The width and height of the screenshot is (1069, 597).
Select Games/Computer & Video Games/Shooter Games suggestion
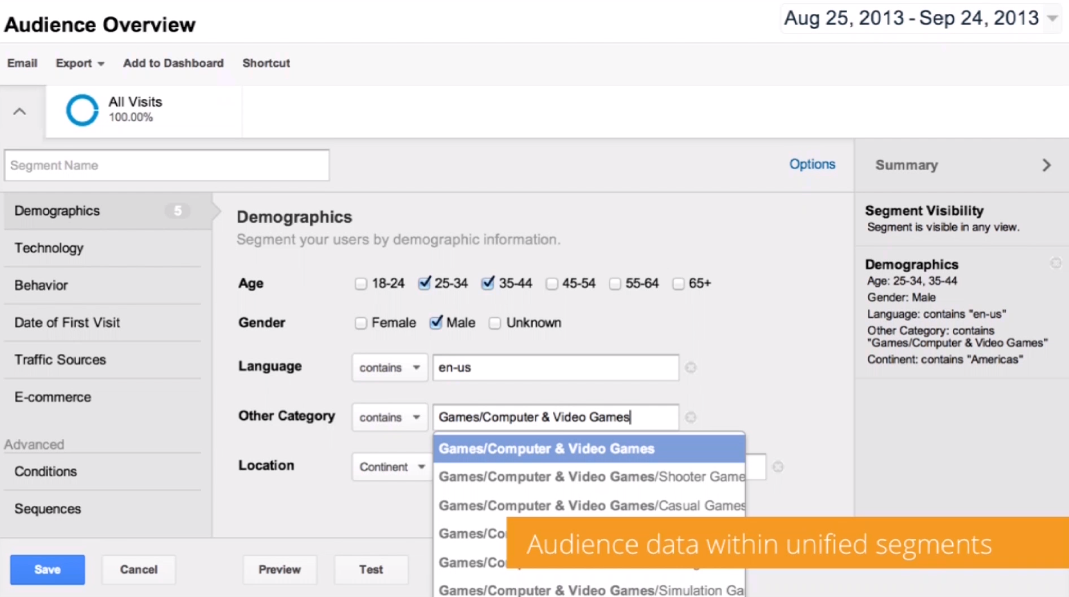pos(591,477)
